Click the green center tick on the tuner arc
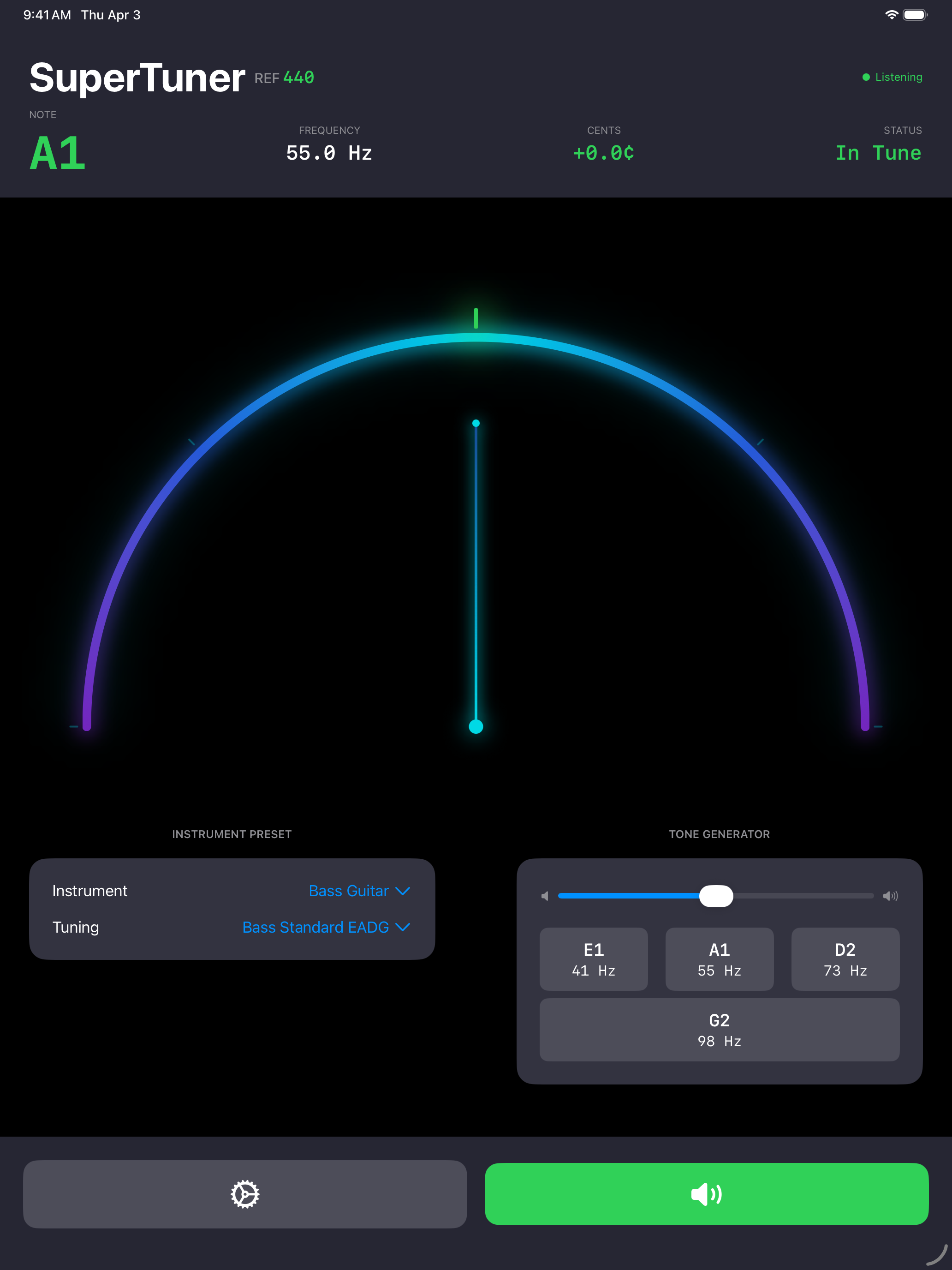The width and height of the screenshot is (952, 1270). [476, 318]
